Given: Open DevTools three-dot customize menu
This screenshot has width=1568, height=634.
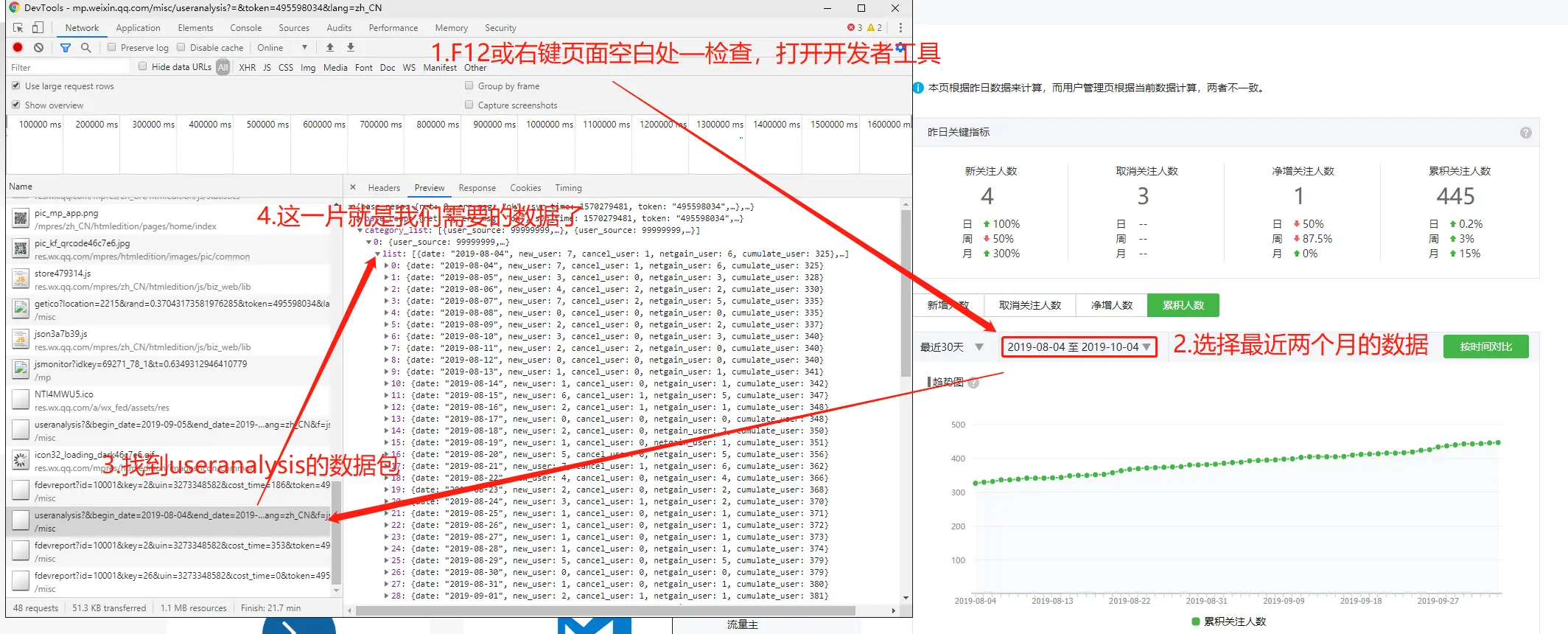Looking at the screenshot, I should tap(900, 27).
